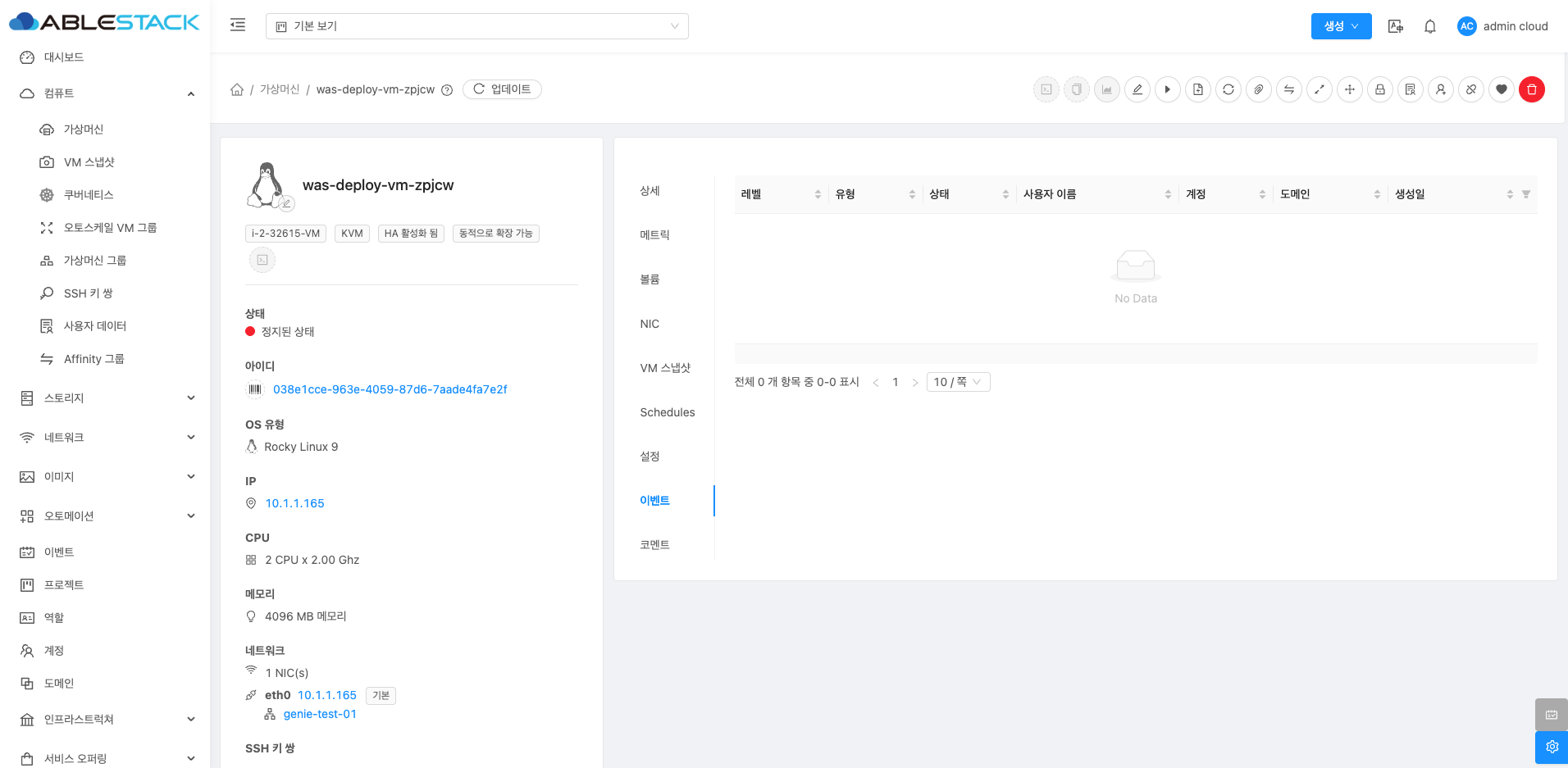Click the table filter icon at header right
This screenshot has width=1568, height=768.
pyautogui.click(x=1525, y=194)
